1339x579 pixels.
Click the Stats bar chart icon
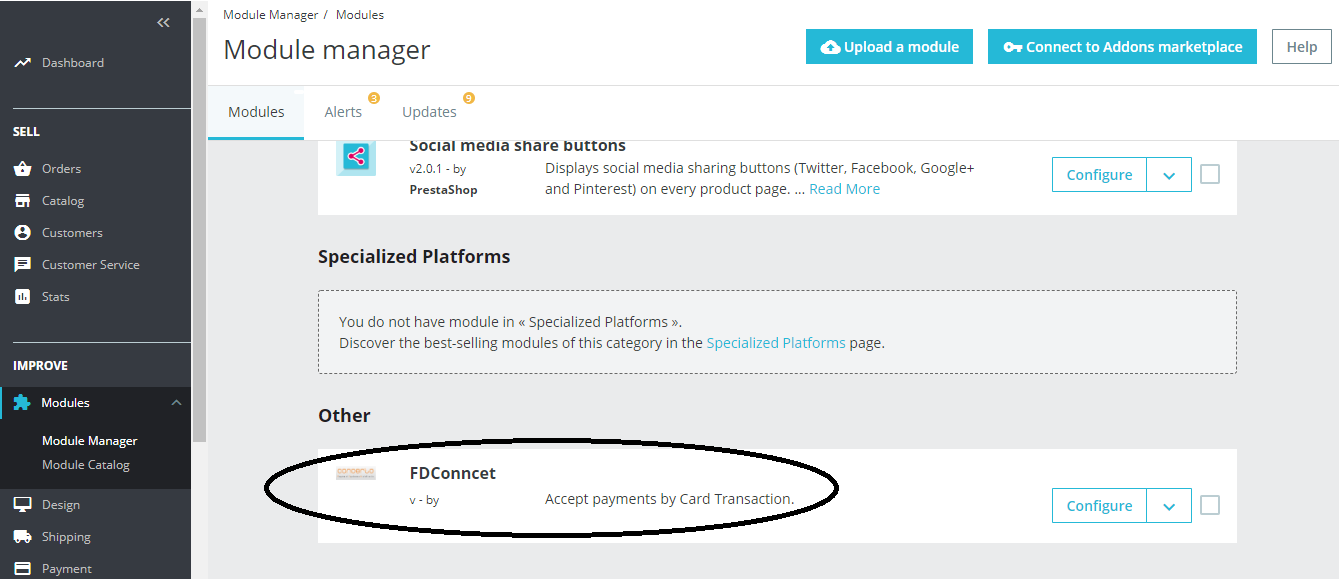pyautogui.click(x=22, y=297)
